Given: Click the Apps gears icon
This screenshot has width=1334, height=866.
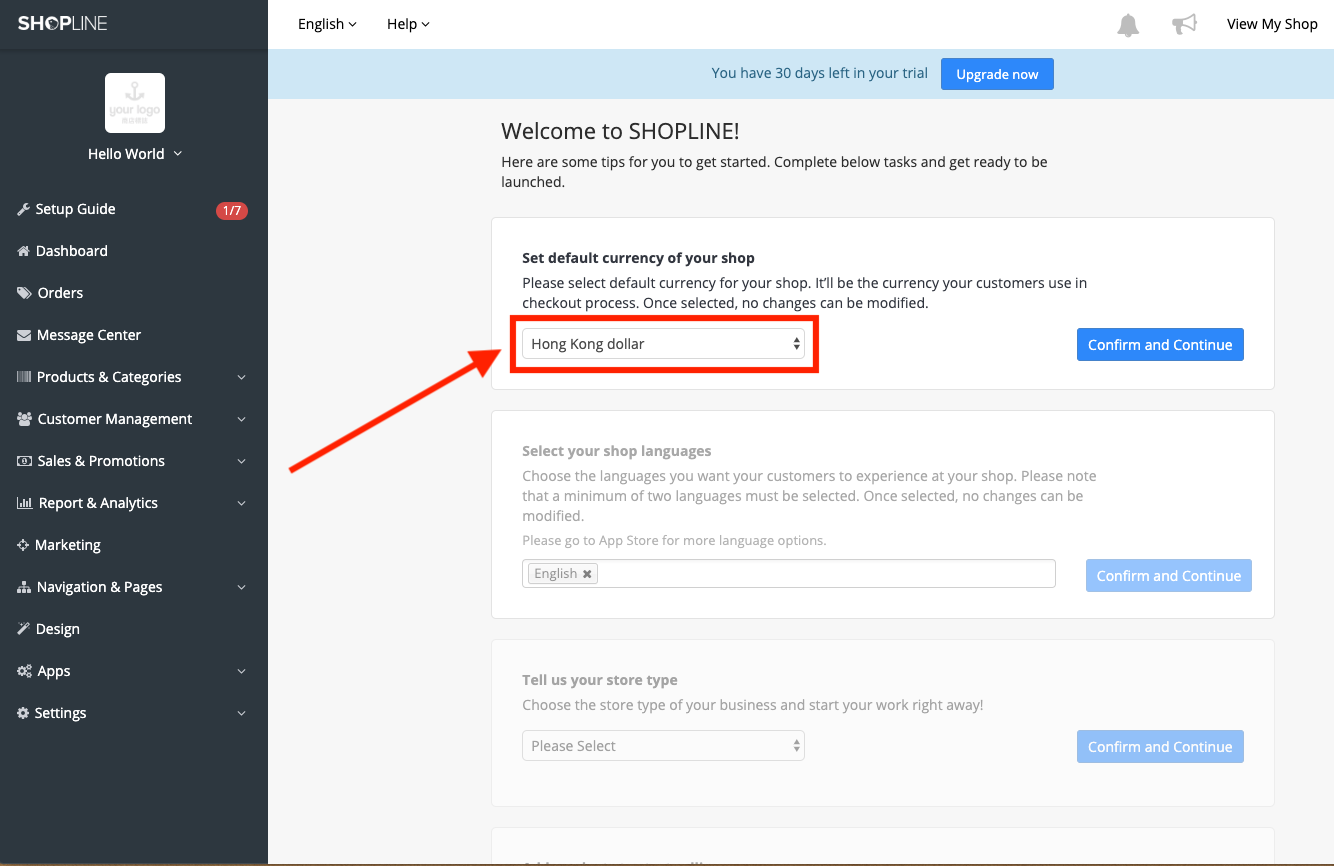Looking at the screenshot, I should [25, 671].
